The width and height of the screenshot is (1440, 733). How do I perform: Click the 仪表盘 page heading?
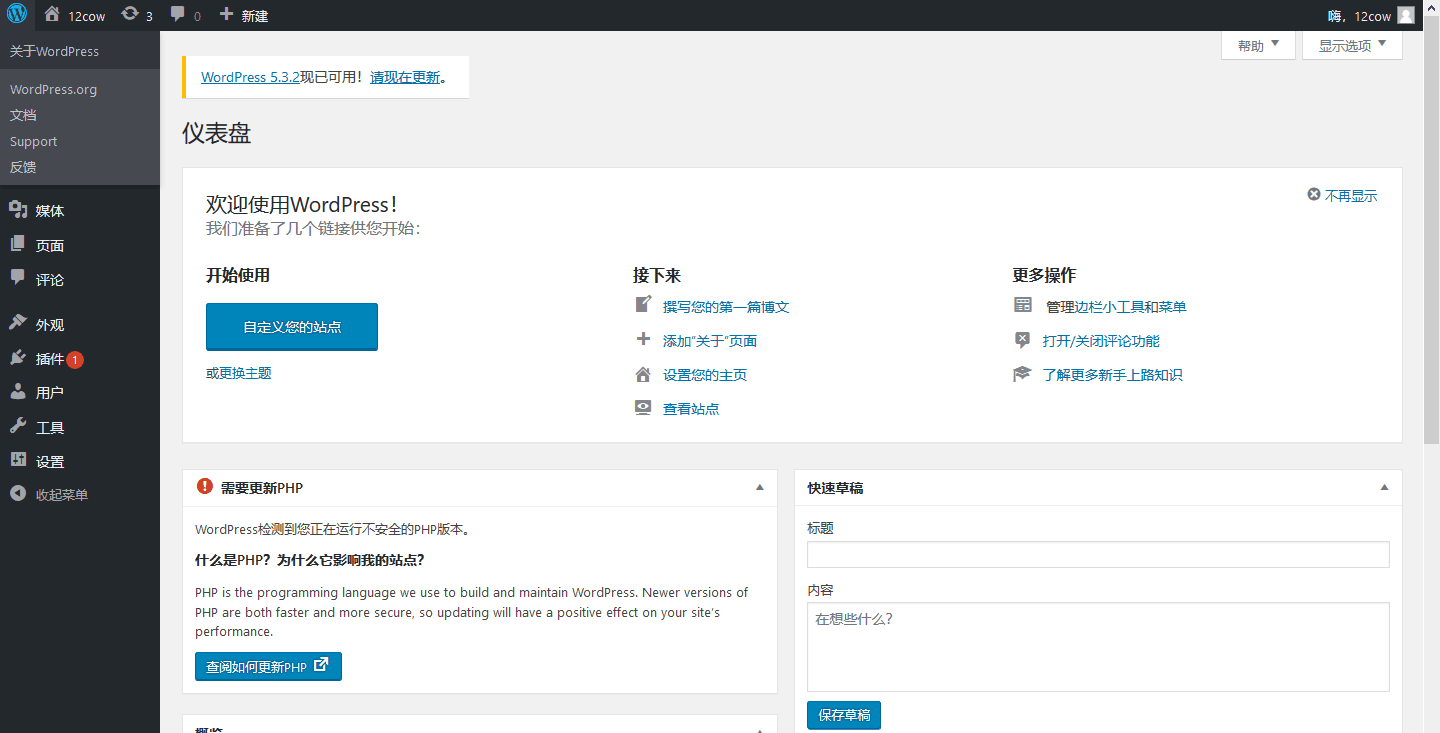217,133
